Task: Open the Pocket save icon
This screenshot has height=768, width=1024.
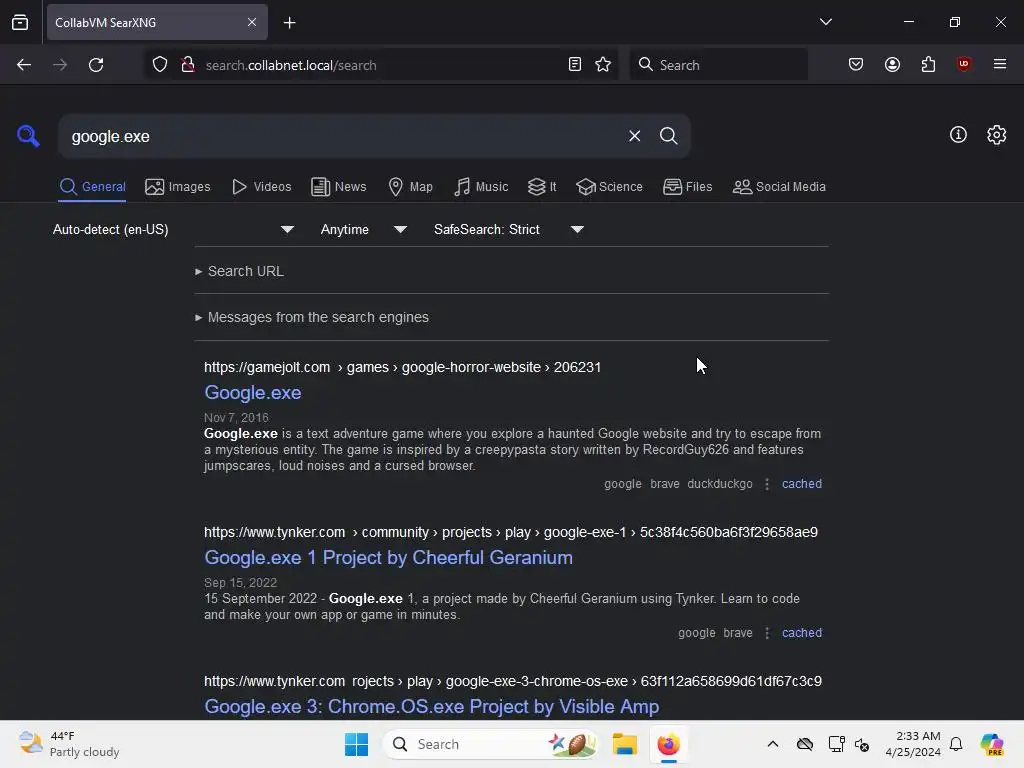Action: click(856, 65)
